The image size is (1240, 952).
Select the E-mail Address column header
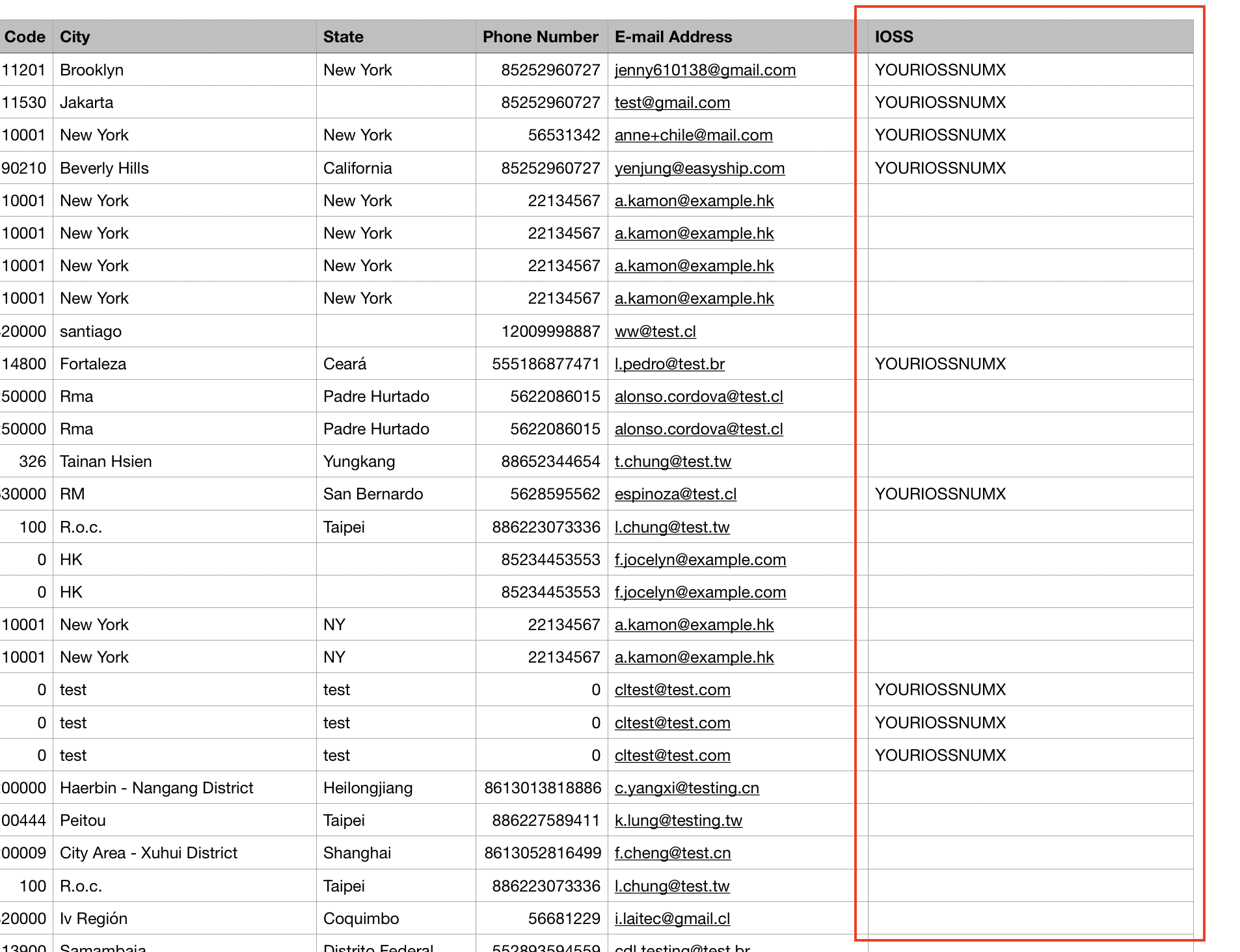coord(673,36)
